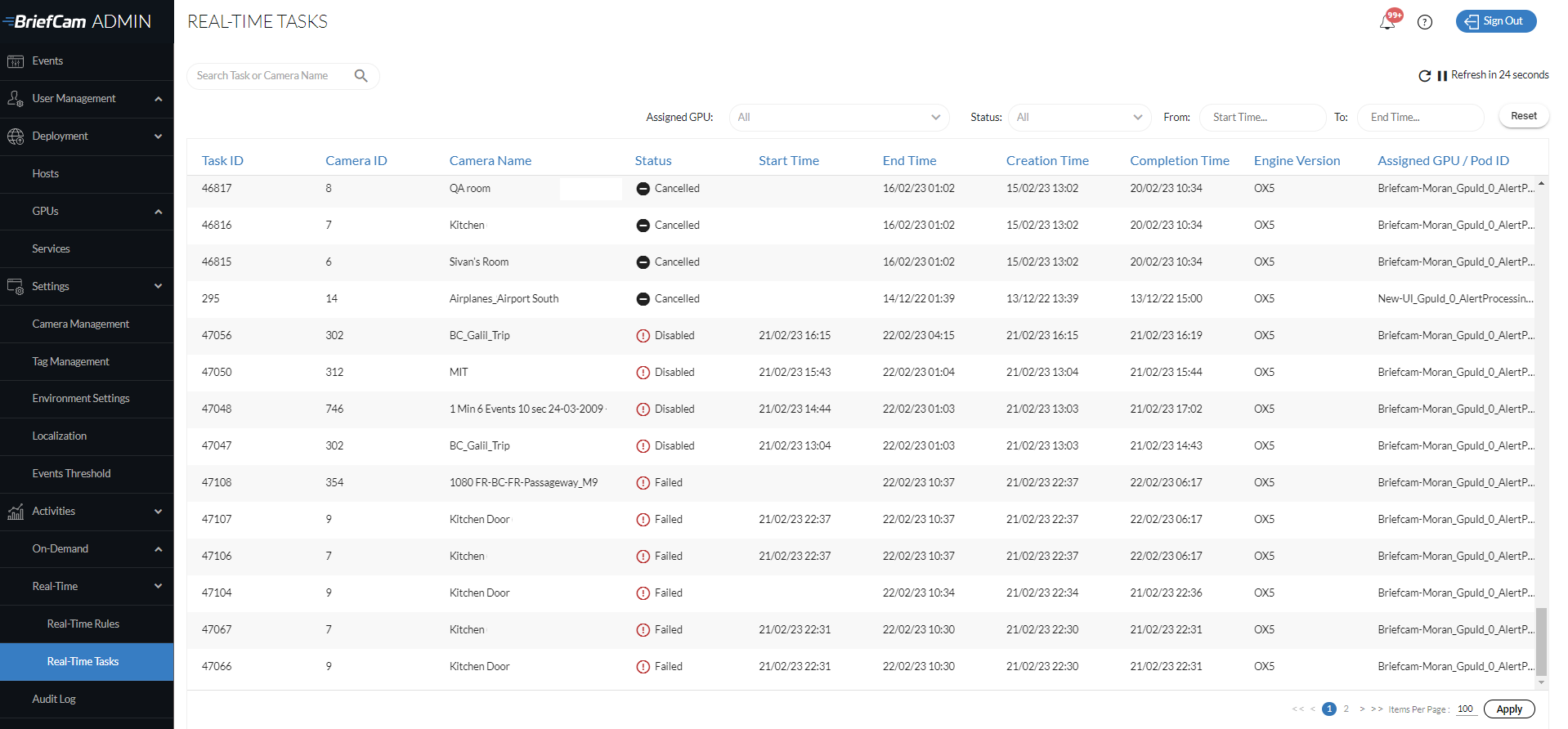Screen dimensions: 1568x729
Task: Open Localization settings
Action: click(x=60, y=436)
